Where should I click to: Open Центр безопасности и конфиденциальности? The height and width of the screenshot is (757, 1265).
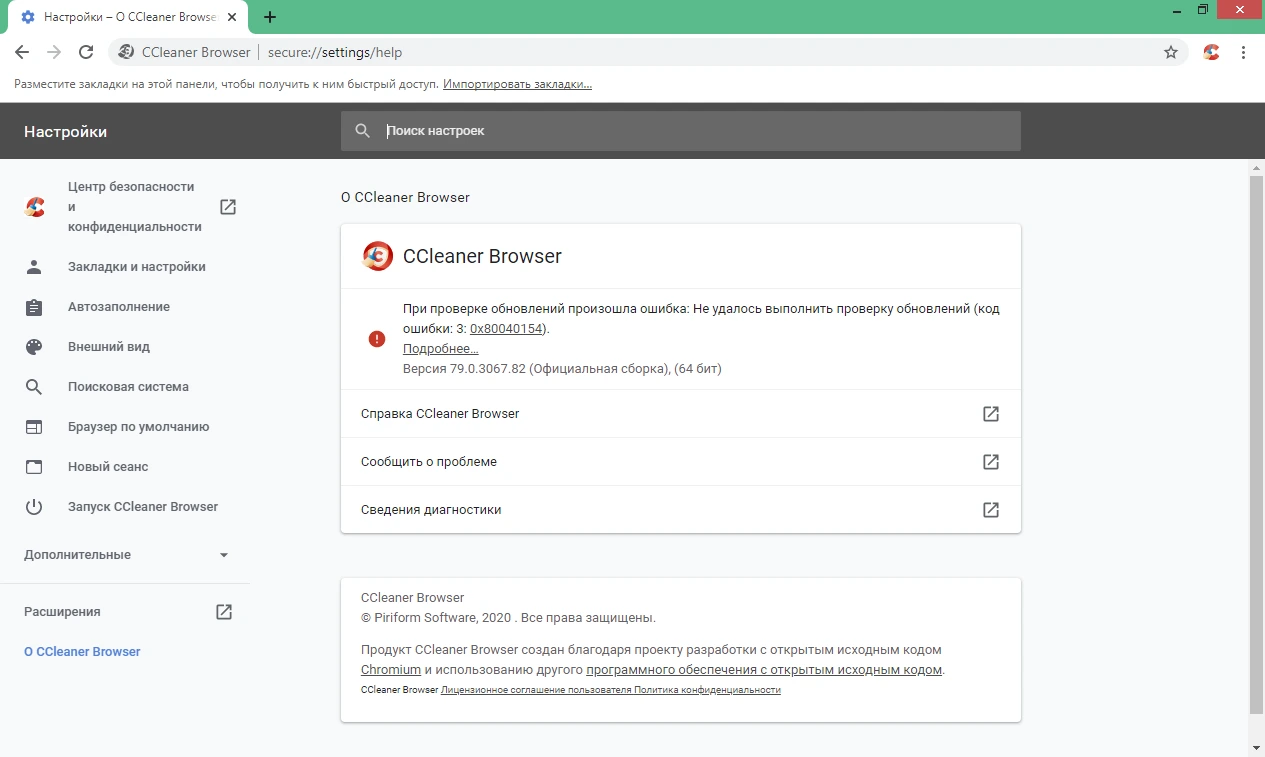point(125,207)
